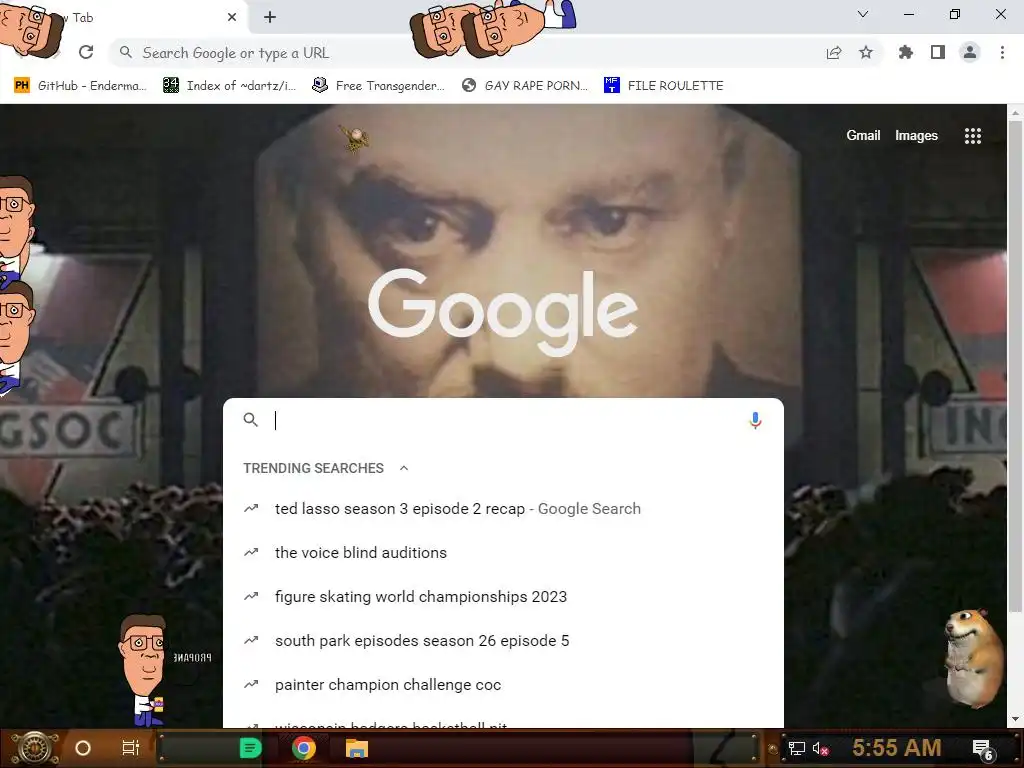Share this page icon in address bar
Viewport: 1024px width, 768px height.
pos(833,53)
